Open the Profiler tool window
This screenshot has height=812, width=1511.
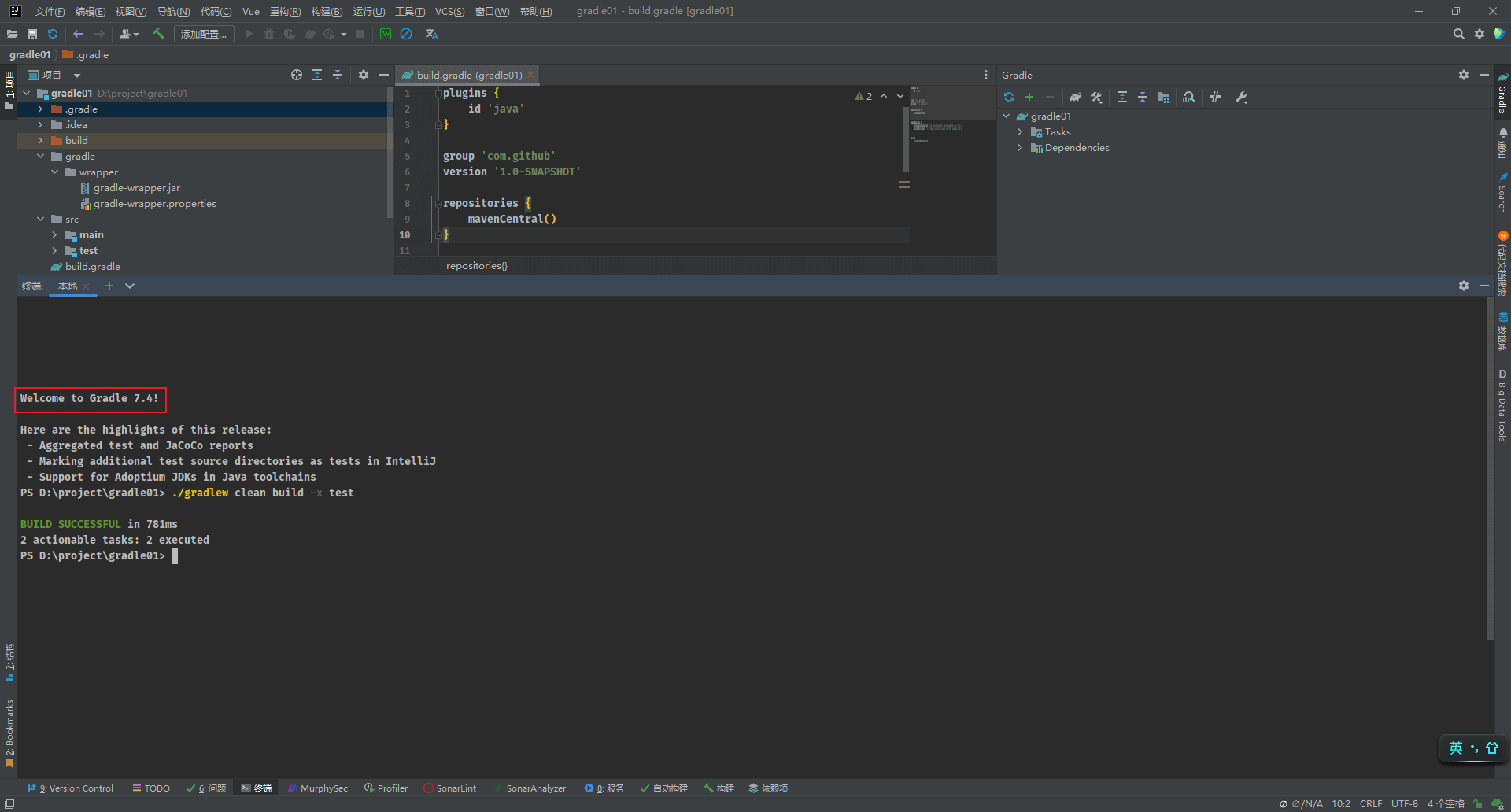[x=386, y=788]
